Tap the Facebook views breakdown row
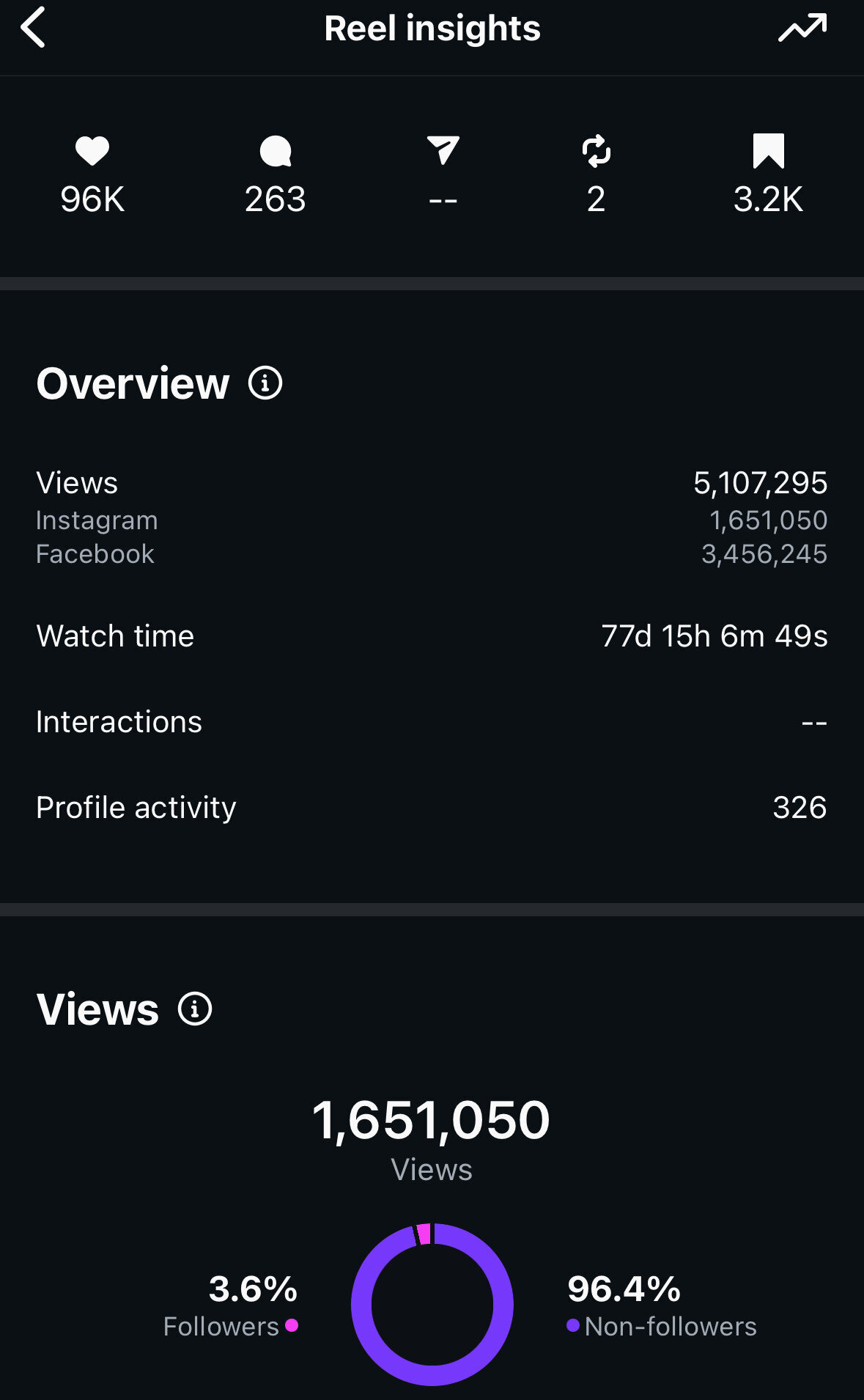The height and width of the screenshot is (1400, 864). [432, 554]
